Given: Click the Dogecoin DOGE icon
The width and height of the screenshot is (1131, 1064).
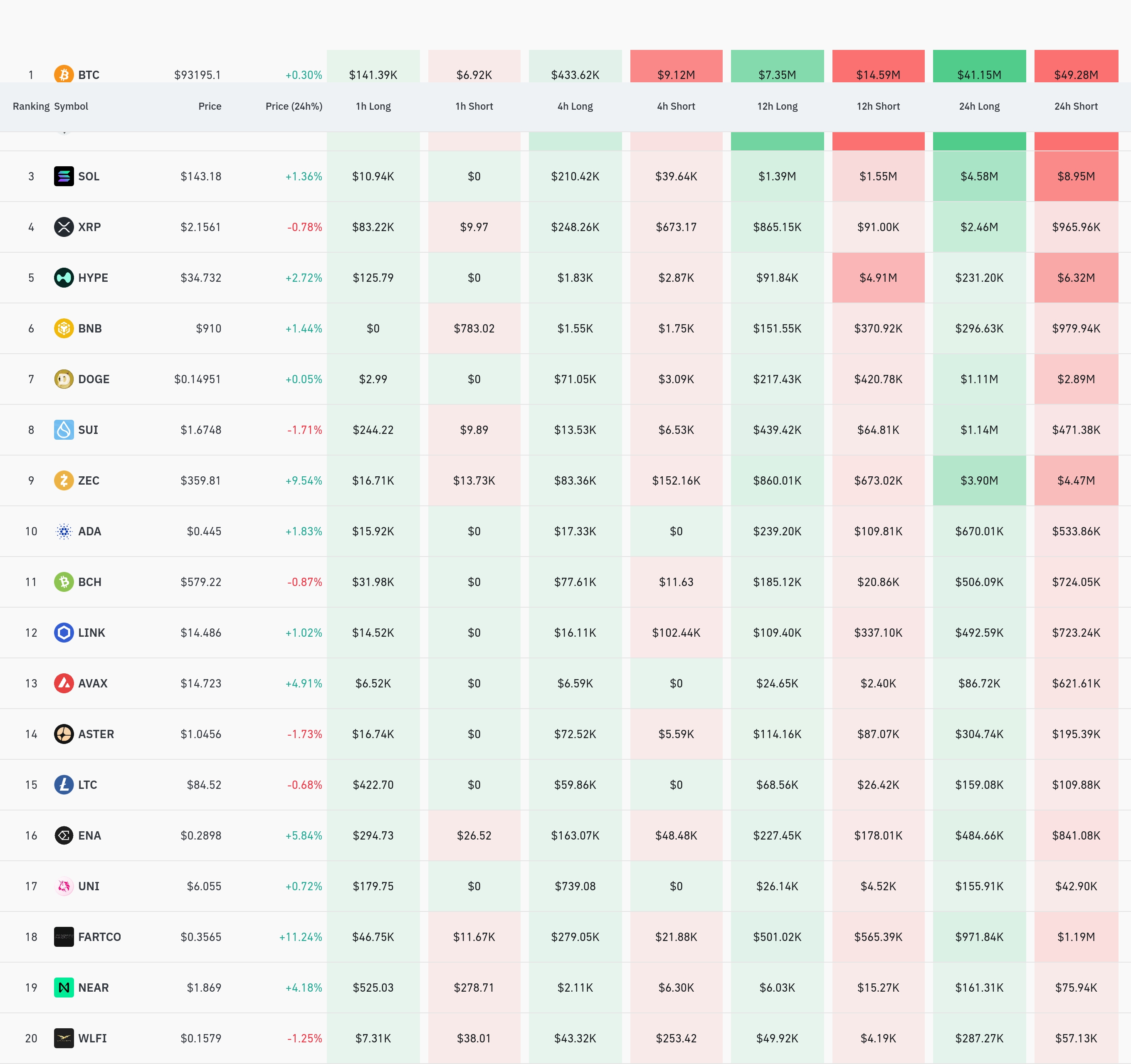Looking at the screenshot, I should coord(64,379).
